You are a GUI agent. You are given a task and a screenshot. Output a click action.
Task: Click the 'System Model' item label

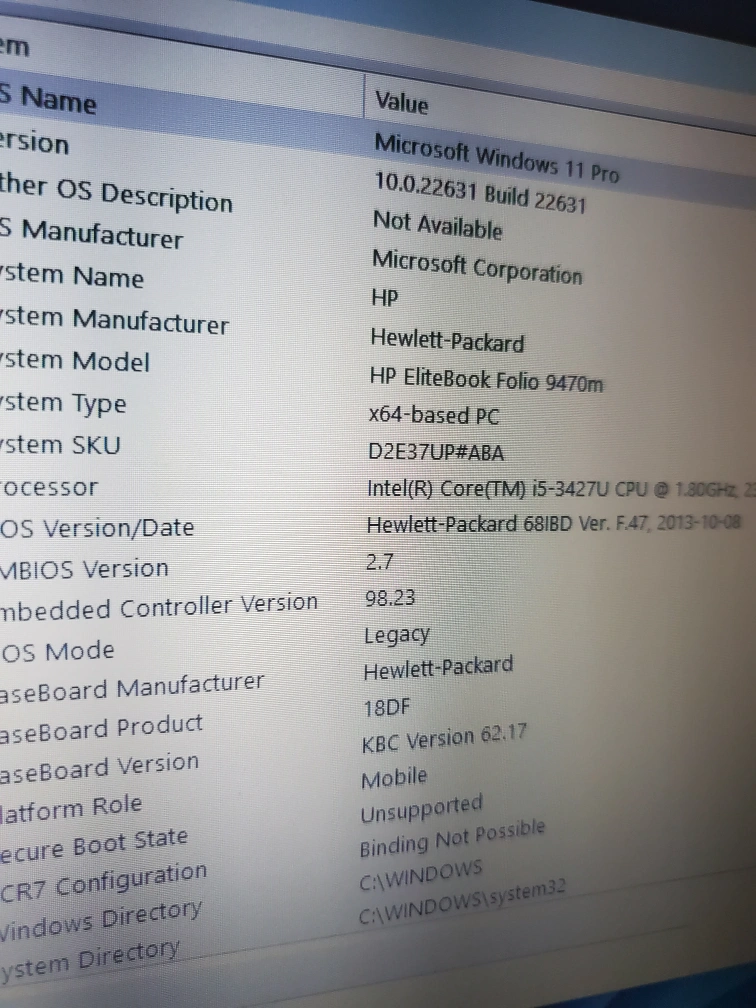(75, 361)
